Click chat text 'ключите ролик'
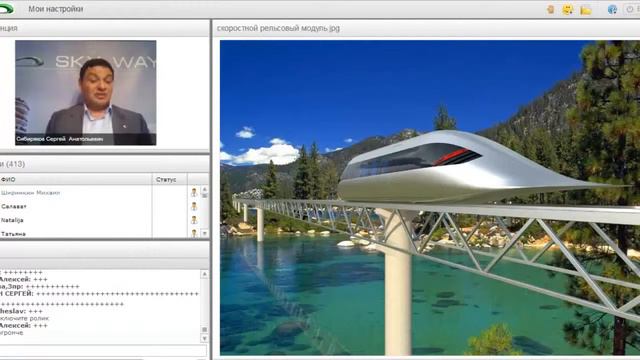This screenshot has height=360, width=640. click(x=24, y=318)
